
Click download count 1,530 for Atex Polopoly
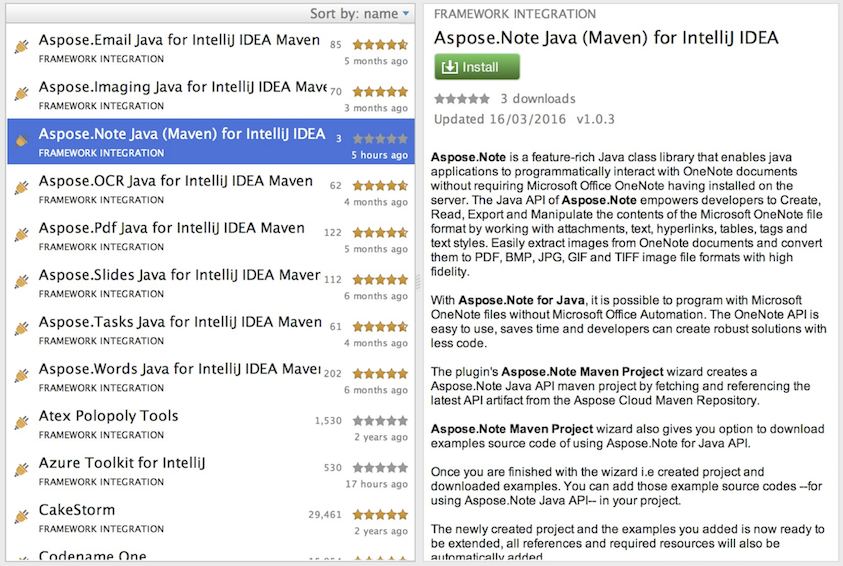pos(328,421)
